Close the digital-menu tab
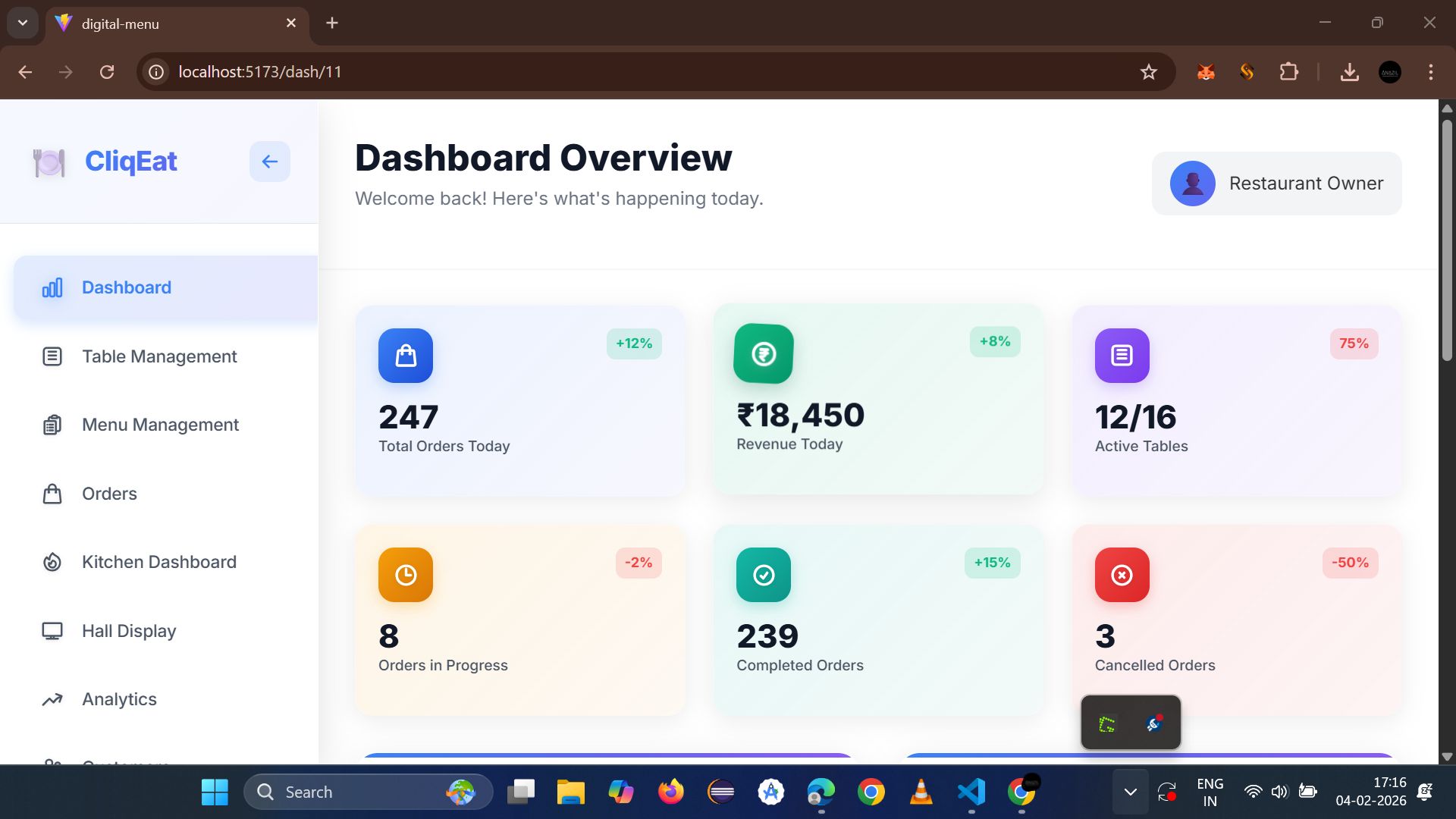 pyautogui.click(x=291, y=24)
